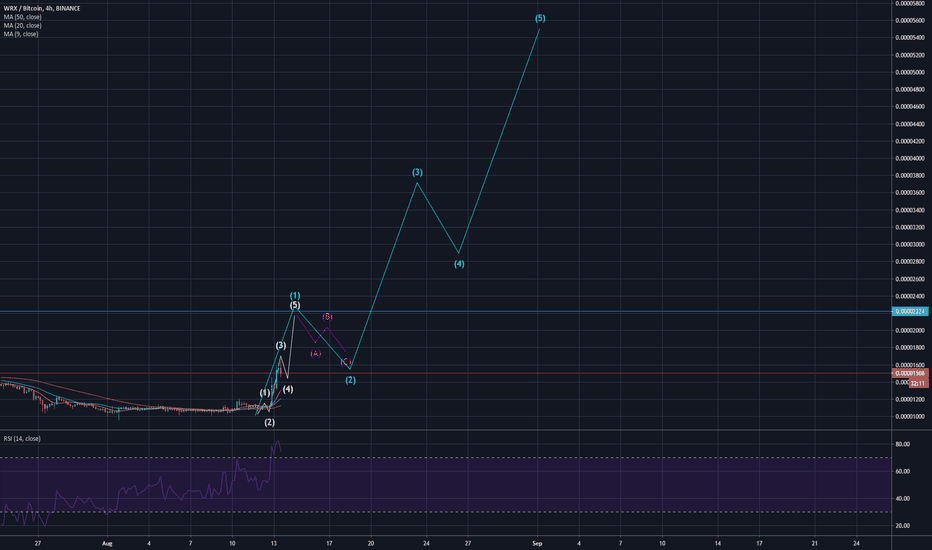Select the magenta (B) correction label

click(327, 317)
